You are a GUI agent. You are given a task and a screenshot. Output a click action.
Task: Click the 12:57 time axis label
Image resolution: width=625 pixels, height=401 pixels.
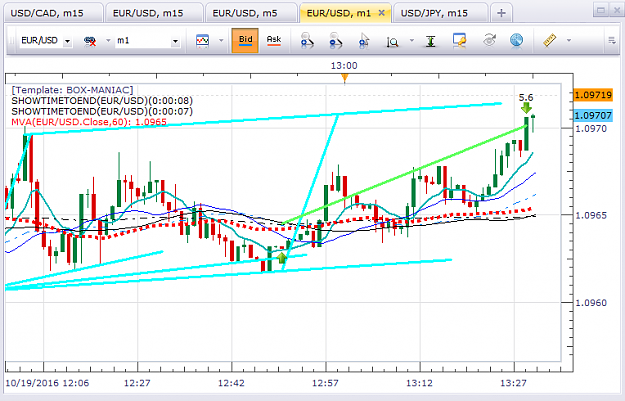[x=325, y=383]
